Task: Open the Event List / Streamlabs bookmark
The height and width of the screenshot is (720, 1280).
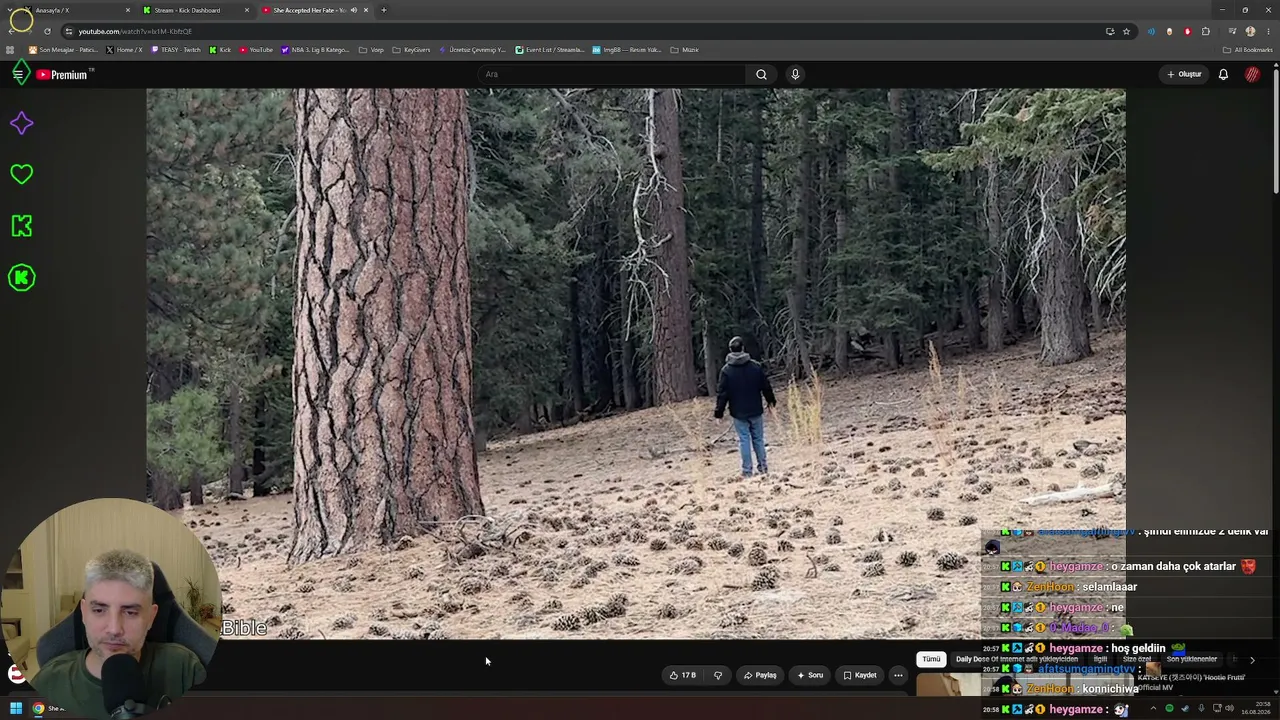Action: (x=550, y=50)
